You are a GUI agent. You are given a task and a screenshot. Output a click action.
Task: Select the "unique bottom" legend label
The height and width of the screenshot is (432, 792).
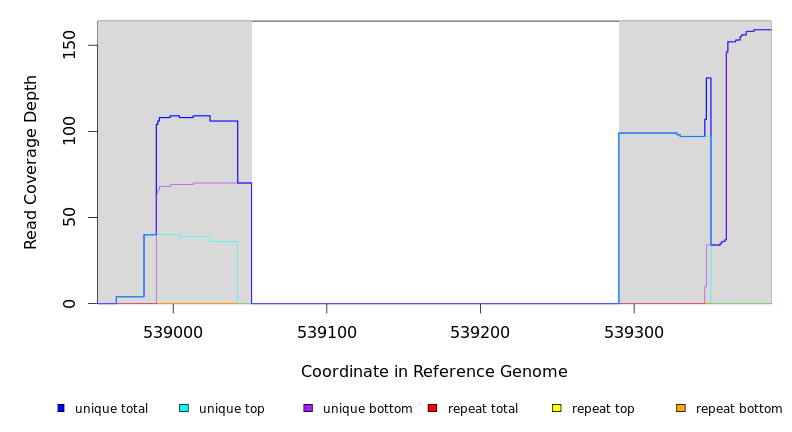click(x=367, y=409)
